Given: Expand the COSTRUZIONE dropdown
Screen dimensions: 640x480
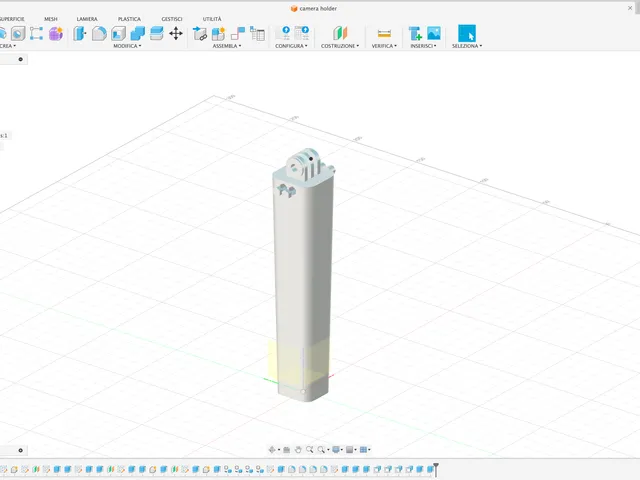Looking at the screenshot, I should pos(340,46).
